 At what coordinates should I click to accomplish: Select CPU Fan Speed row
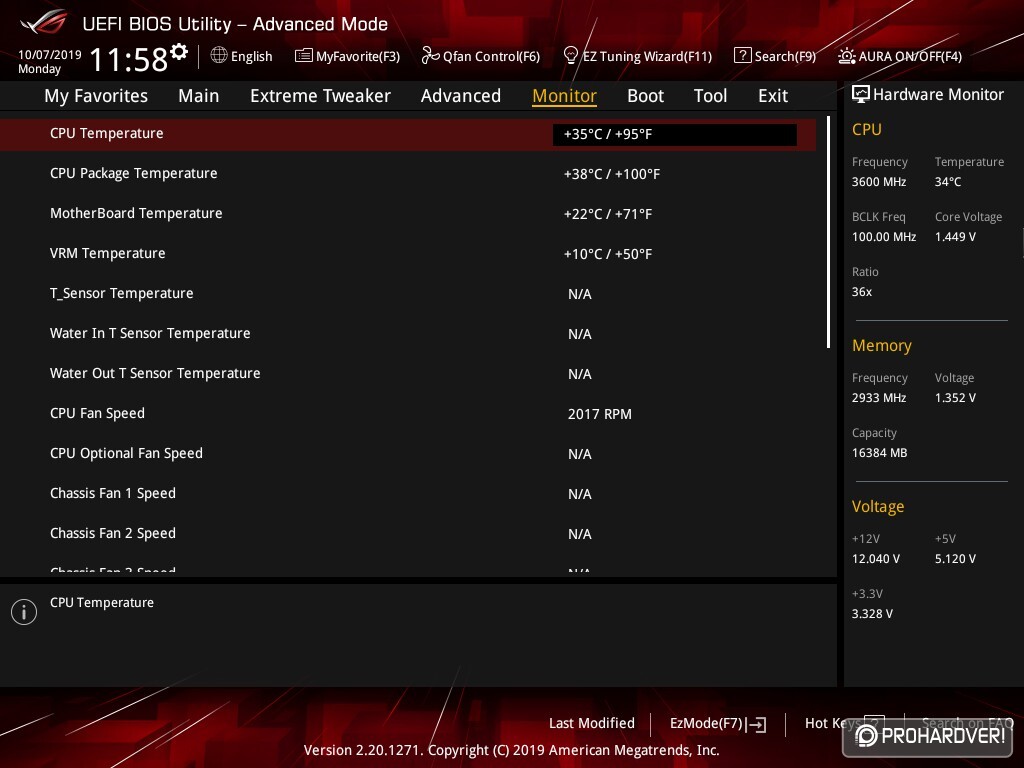(408, 413)
